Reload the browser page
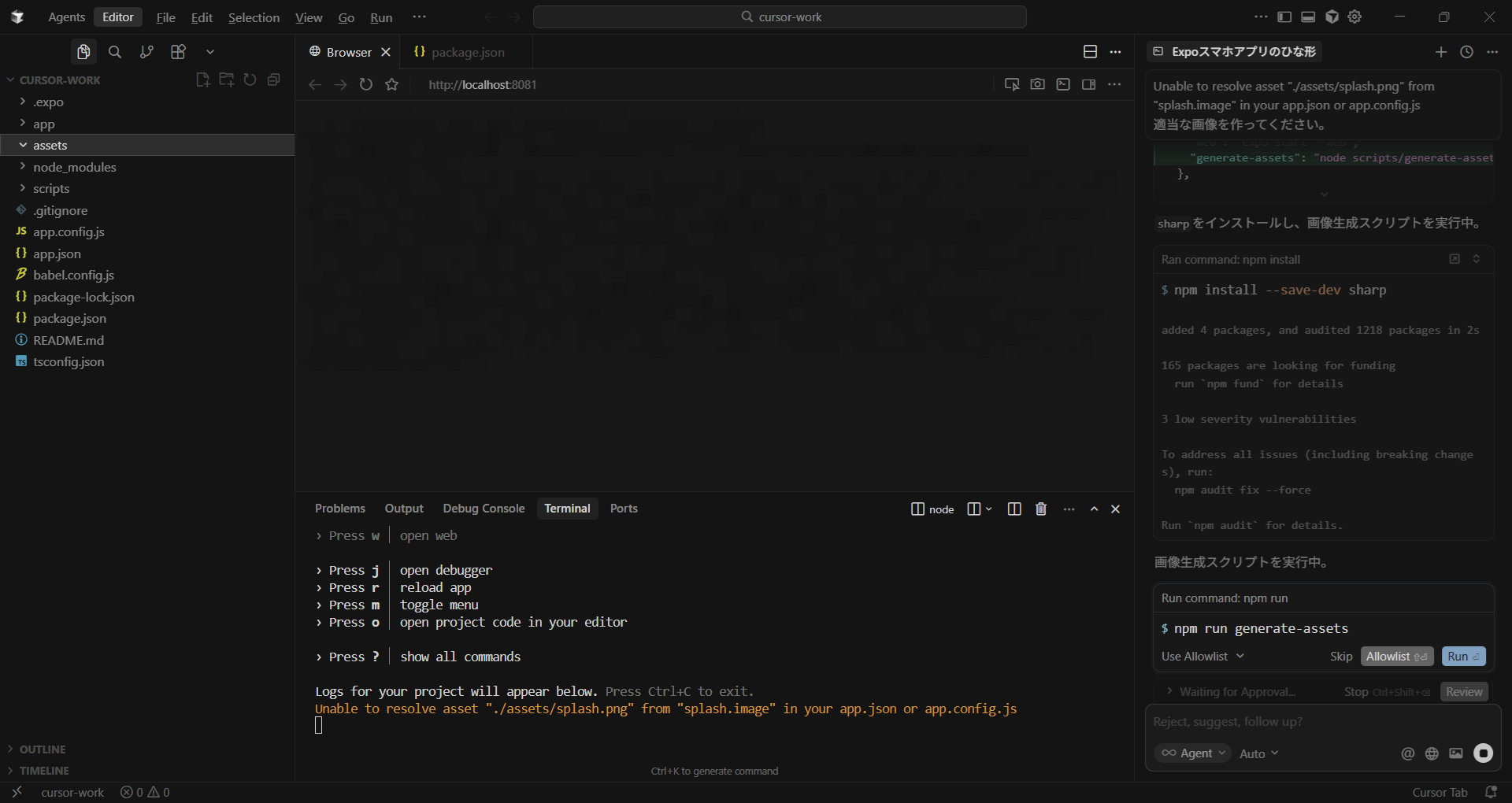This screenshot has width=1512, height=803. click(x=366, y=84)
